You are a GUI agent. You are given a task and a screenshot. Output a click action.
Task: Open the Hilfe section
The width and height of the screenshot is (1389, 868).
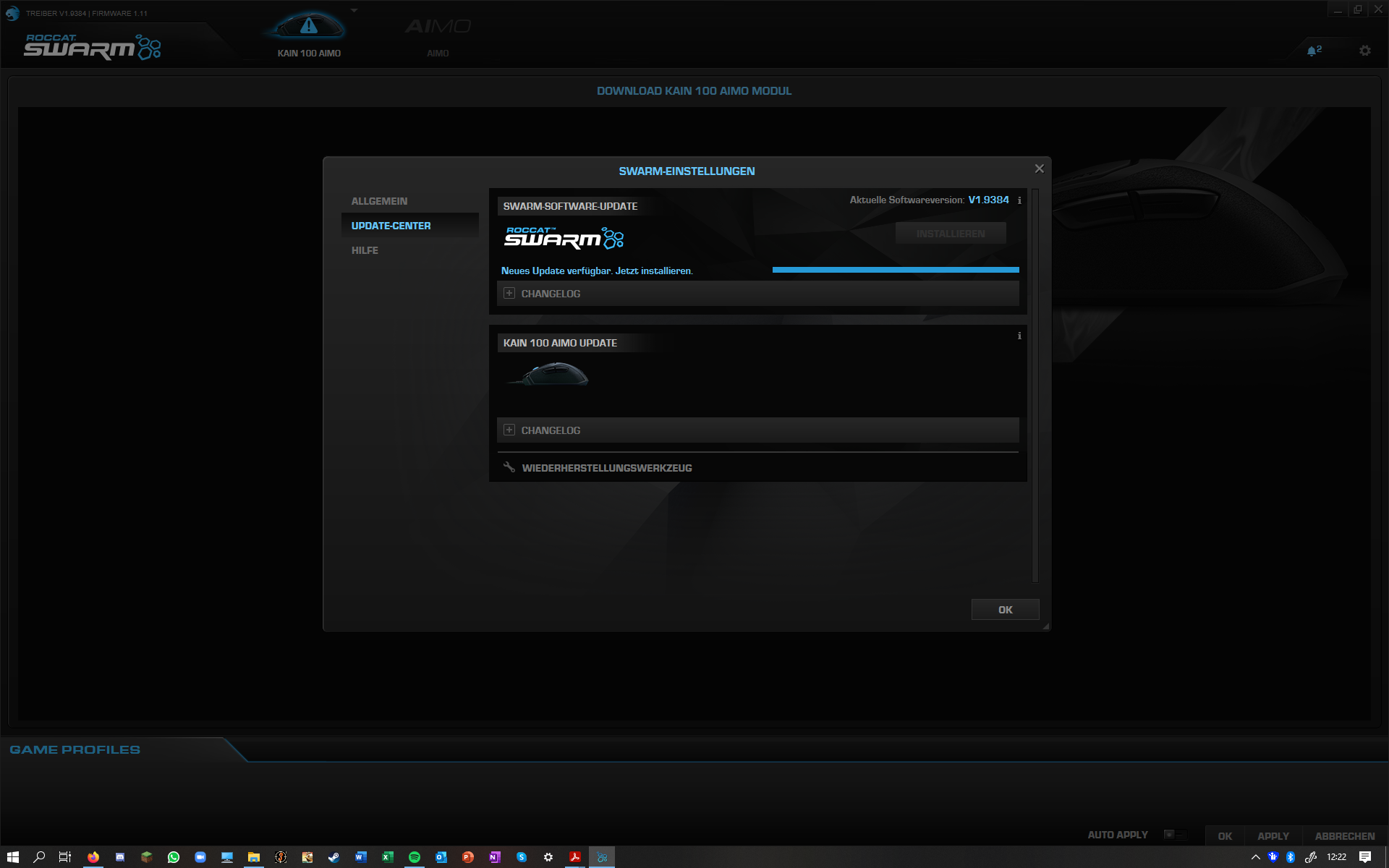365,250
